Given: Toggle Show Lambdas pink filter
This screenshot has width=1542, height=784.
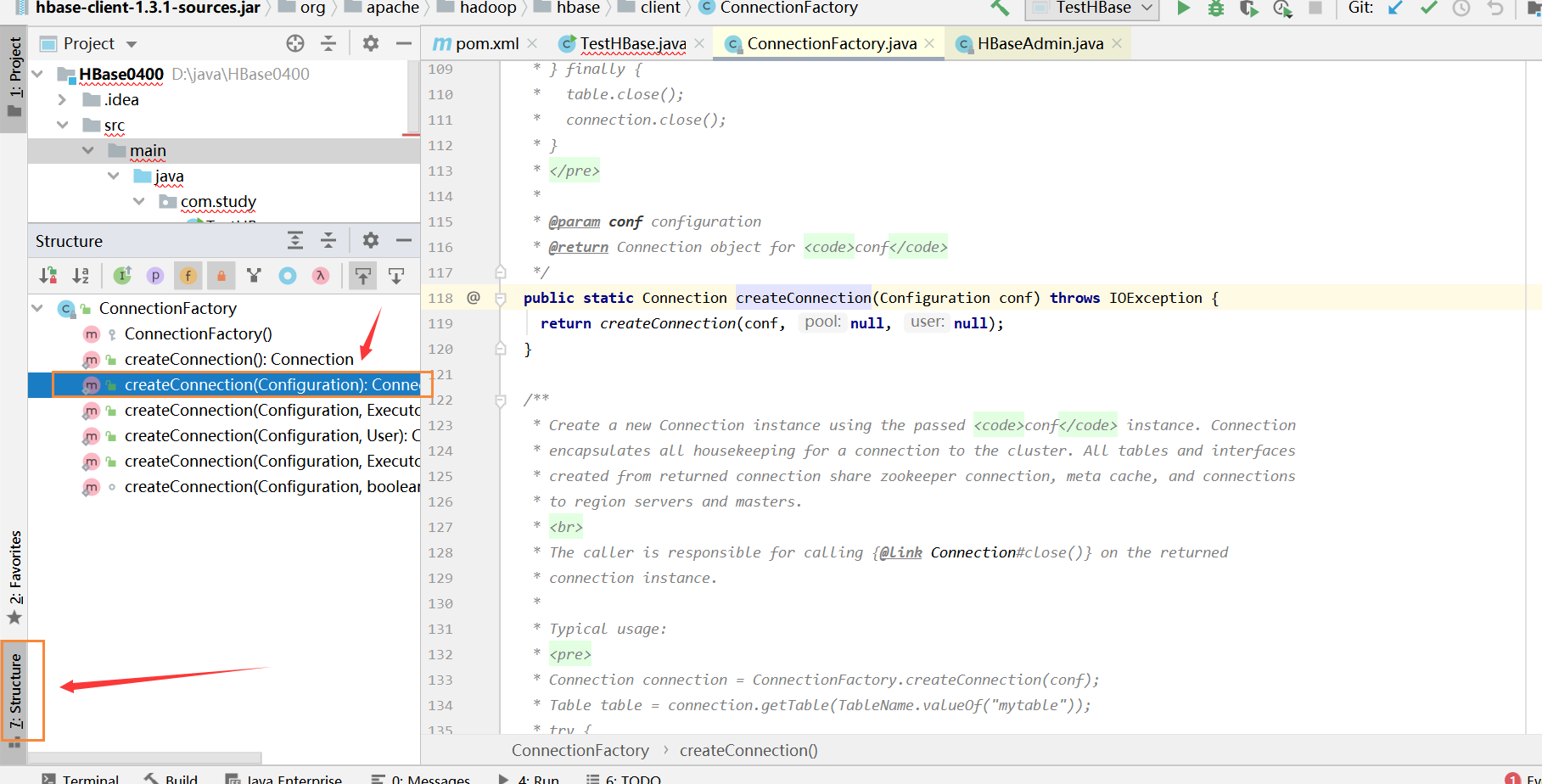Looking at the screenshot, I should pyautogui.click(x=320, y=276).
